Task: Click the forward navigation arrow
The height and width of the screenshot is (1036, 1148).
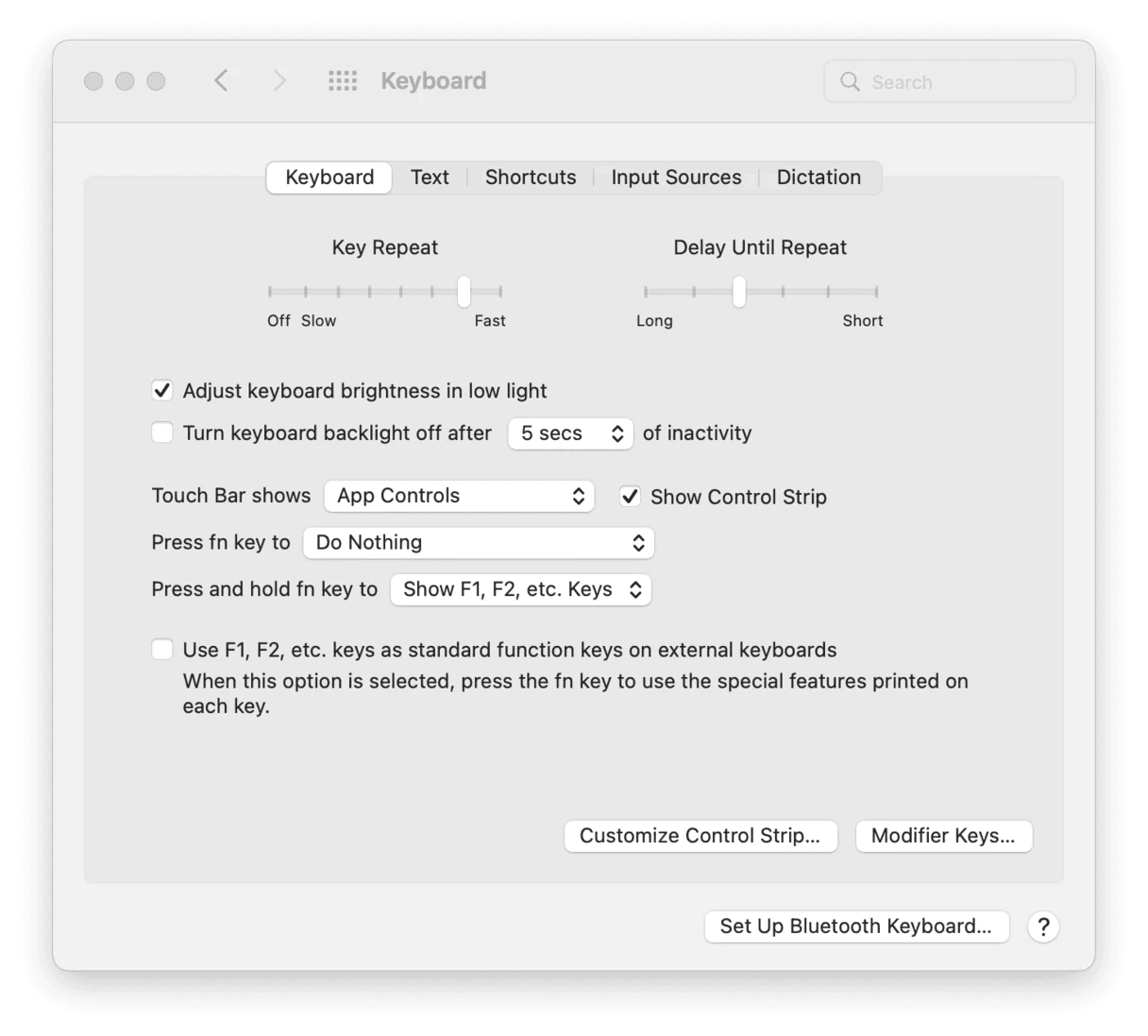Action: 279,80
